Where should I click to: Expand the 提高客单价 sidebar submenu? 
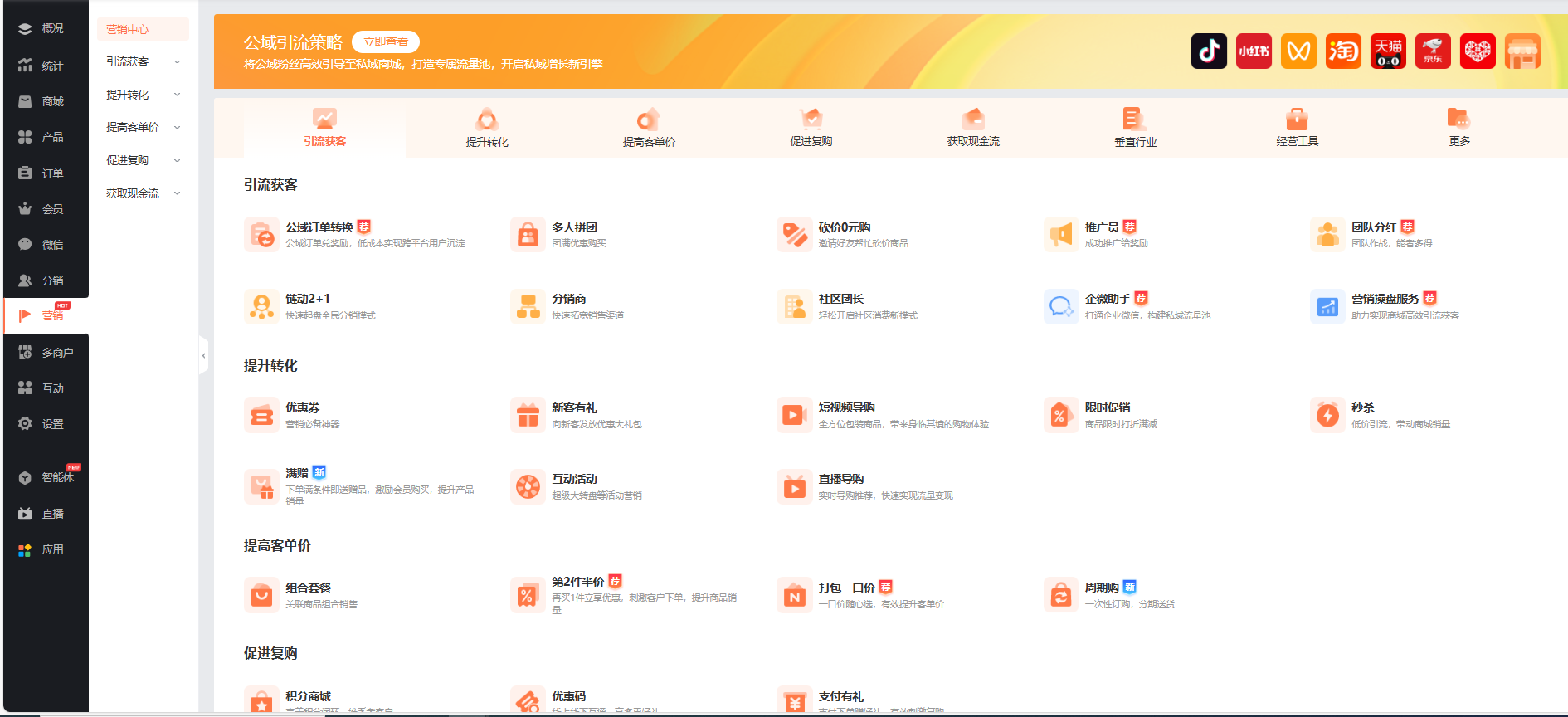[143, 127]
